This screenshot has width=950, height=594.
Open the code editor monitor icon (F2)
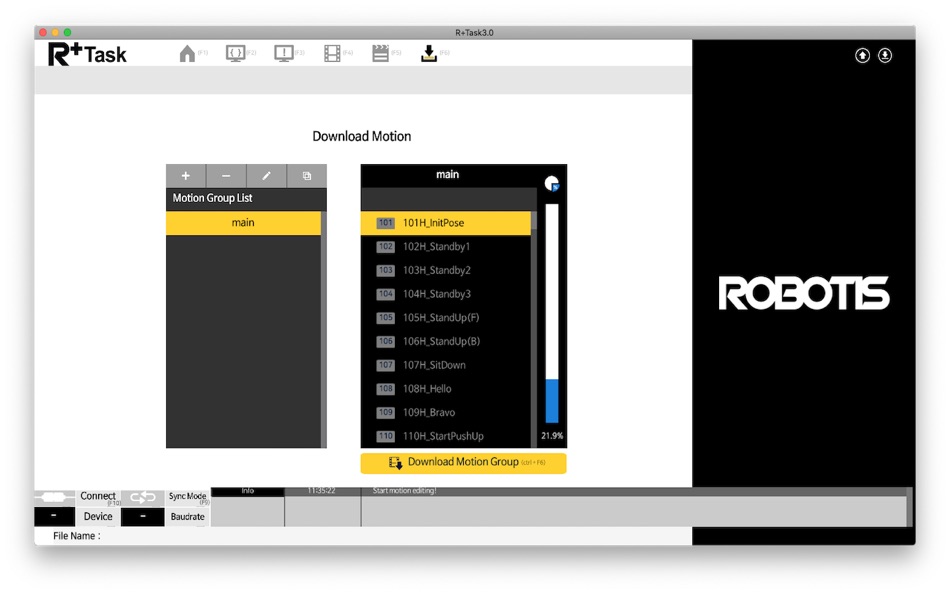(235, 54)
